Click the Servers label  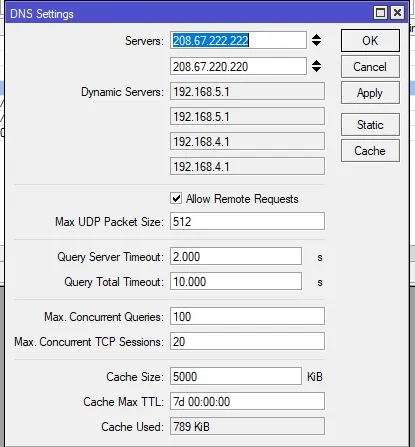click(144, 41)
